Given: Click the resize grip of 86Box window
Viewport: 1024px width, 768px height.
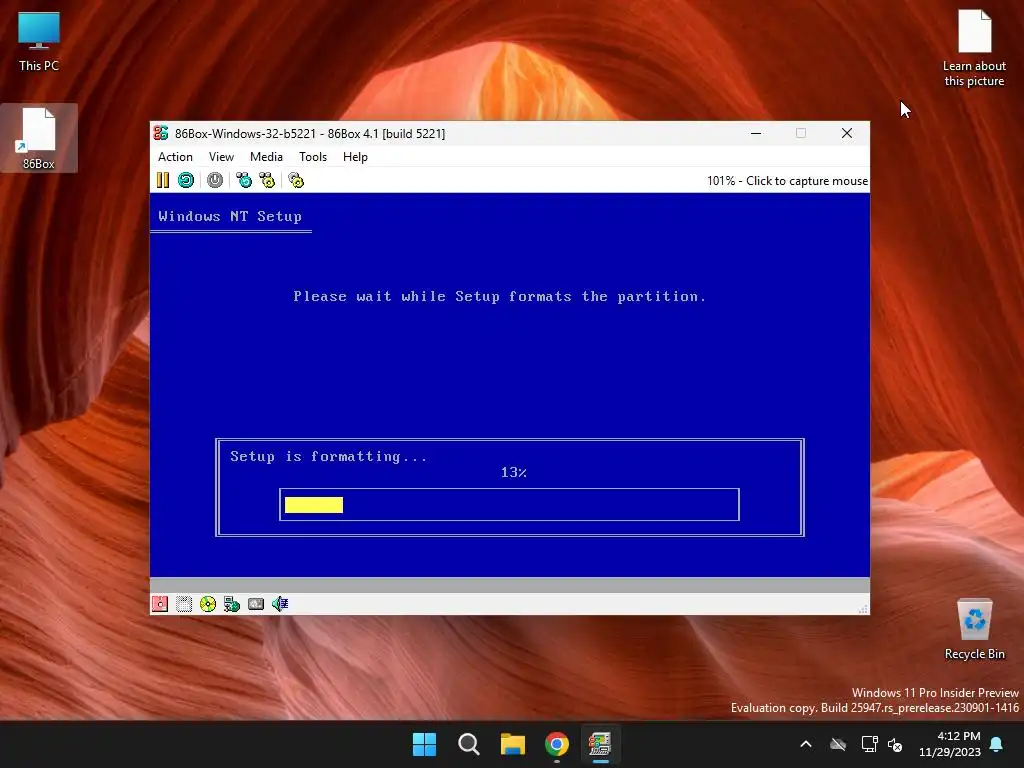Looking at the screenshot, I should pyautogui.click(x=863, y=609).
